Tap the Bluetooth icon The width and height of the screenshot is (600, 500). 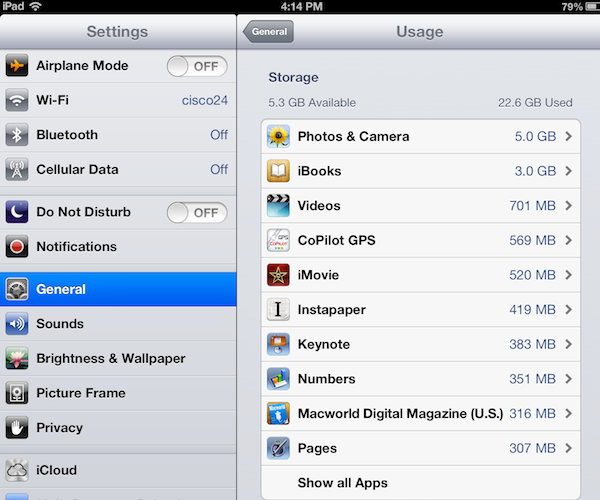click(16, 135)
